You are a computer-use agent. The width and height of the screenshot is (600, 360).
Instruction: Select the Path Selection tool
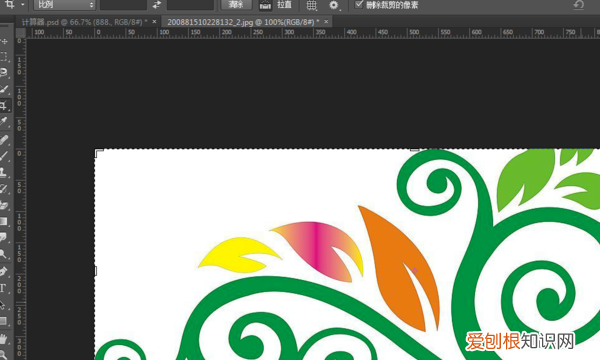click(3, 305)
